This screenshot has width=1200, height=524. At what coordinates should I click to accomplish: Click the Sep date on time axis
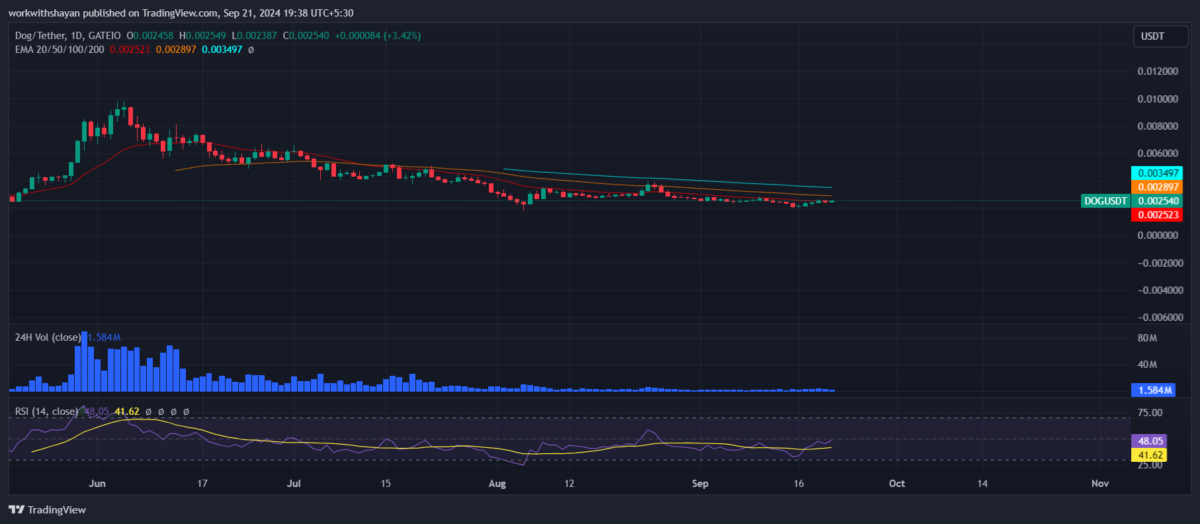(x=700, y=482)
